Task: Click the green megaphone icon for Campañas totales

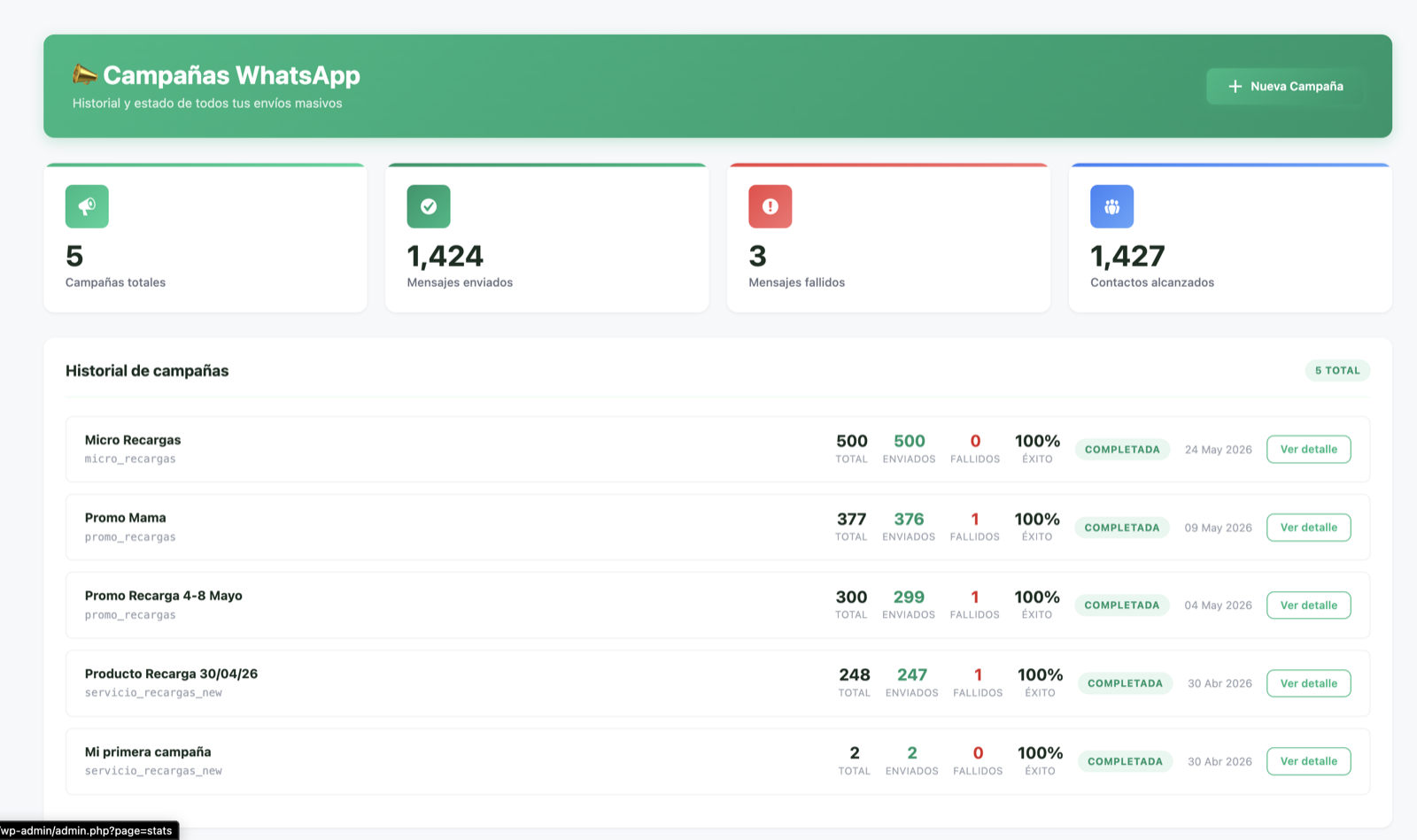Action: coord(87,206)
